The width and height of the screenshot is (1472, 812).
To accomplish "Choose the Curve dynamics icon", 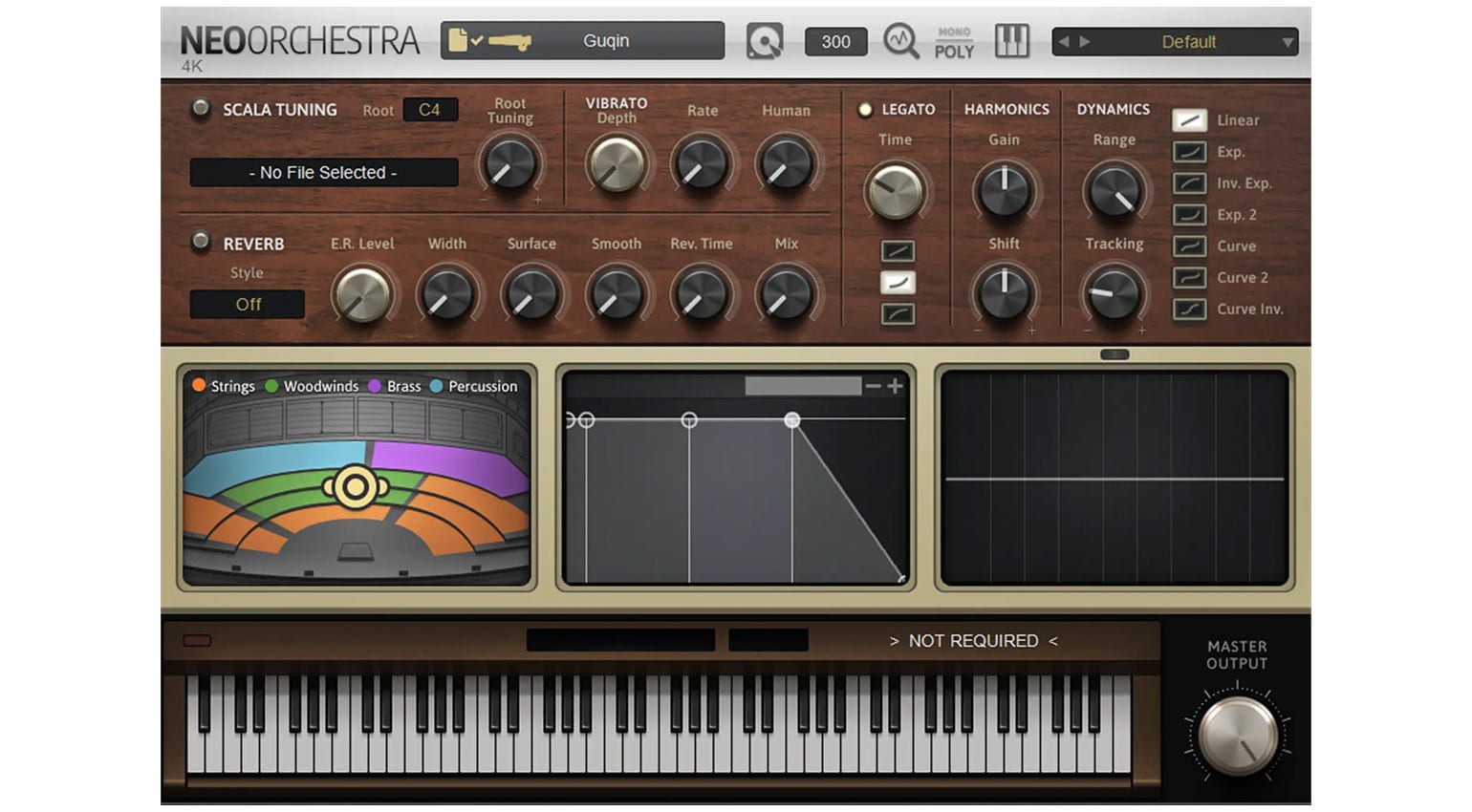I will [1189, 246].
